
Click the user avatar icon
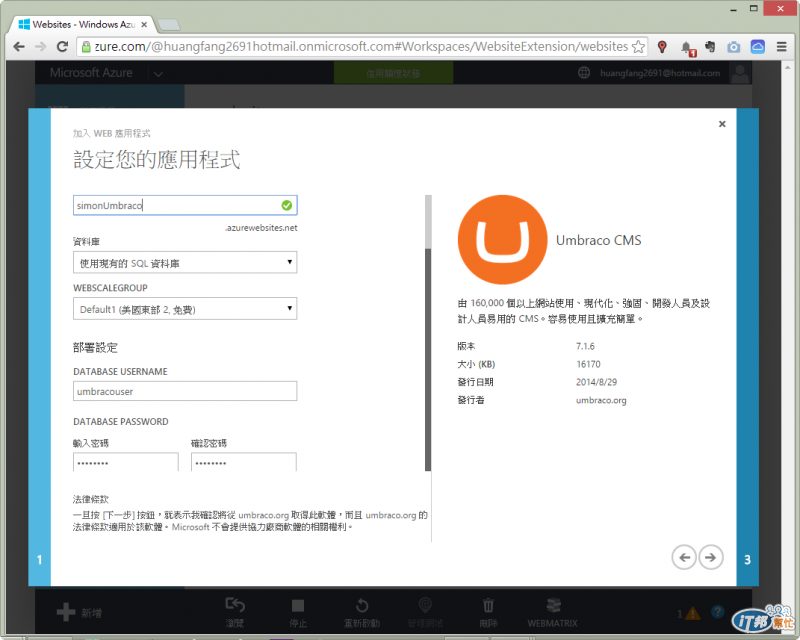coord(740,73)
